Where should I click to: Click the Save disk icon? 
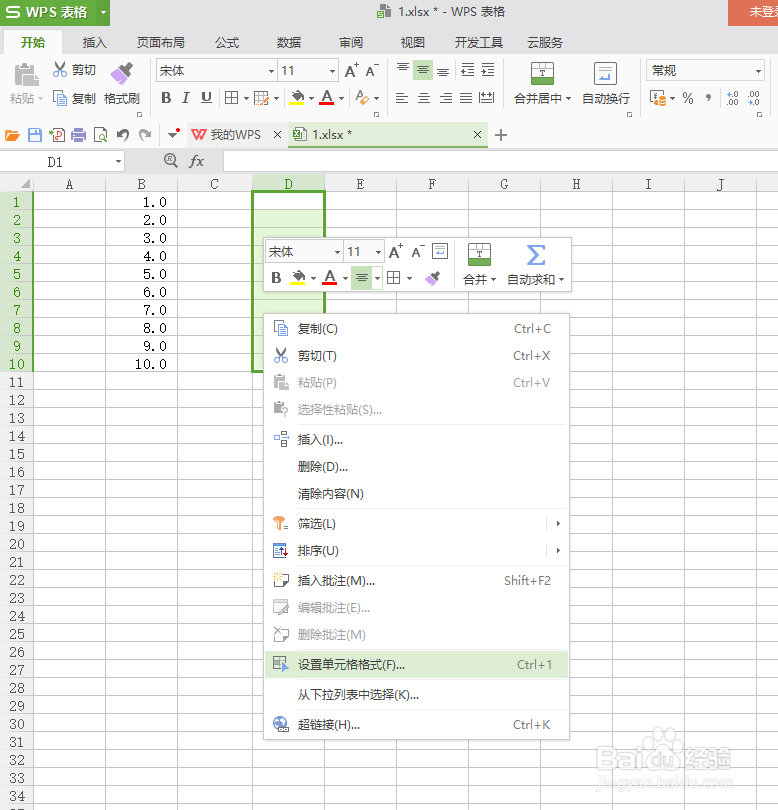[x=35, y=135]
